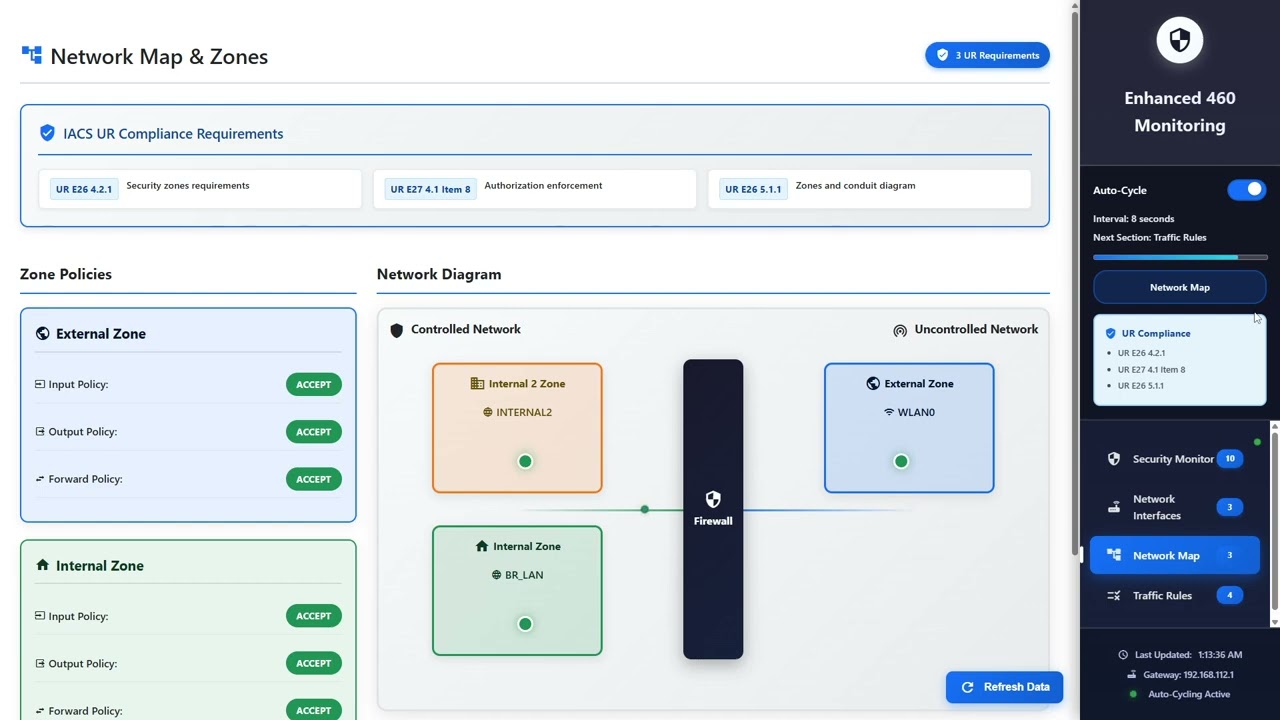Click the shield icon in the 3 UR Requirements badge

coord(942,55)
